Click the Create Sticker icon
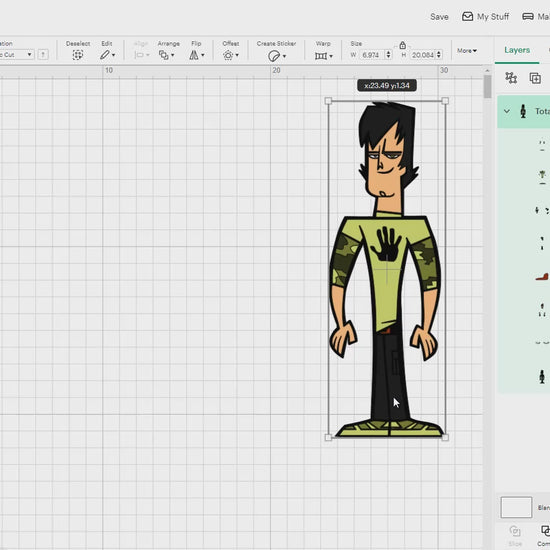Image resolution: width=550 pixels, height=550 pixels. 274,56
